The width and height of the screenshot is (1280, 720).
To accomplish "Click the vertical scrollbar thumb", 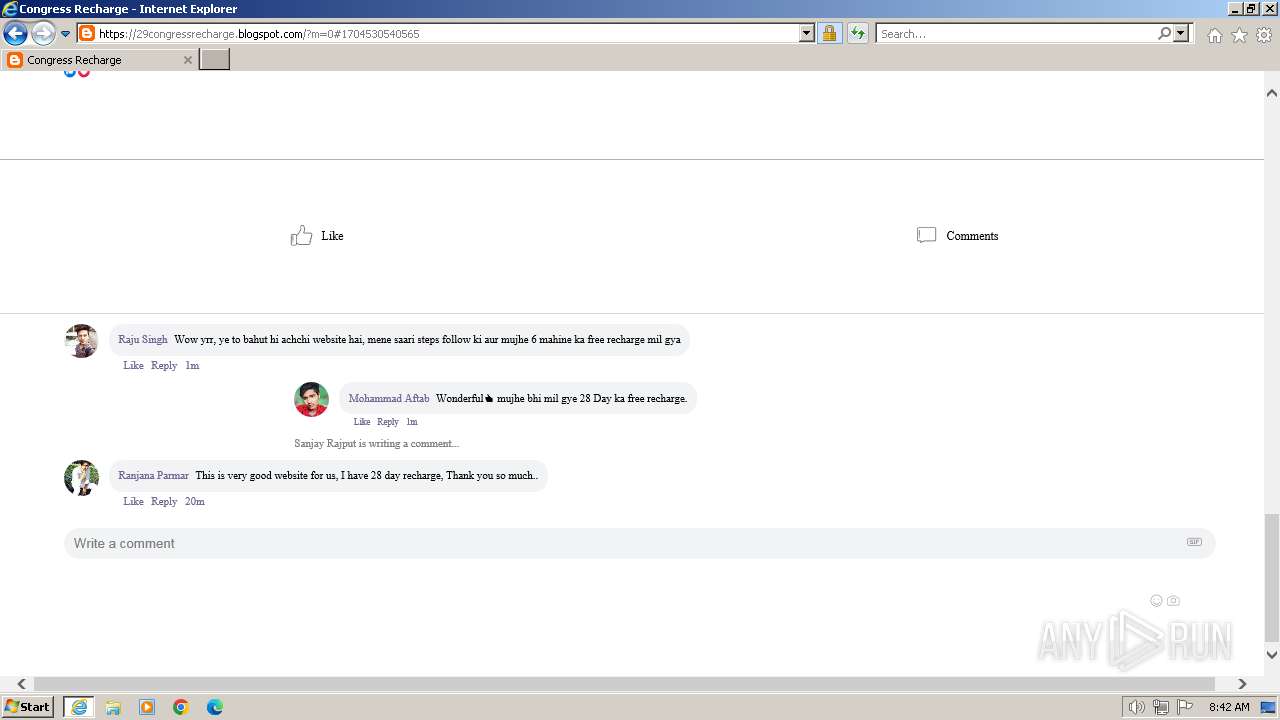I will coord(1272,578).
